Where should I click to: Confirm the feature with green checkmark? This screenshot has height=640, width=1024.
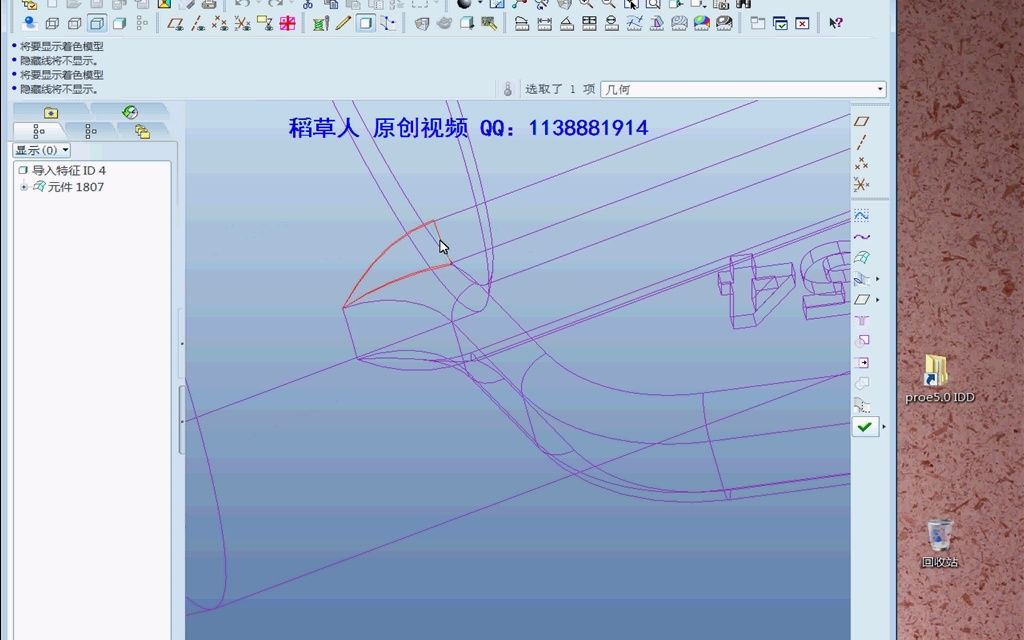tap(862, 426)
